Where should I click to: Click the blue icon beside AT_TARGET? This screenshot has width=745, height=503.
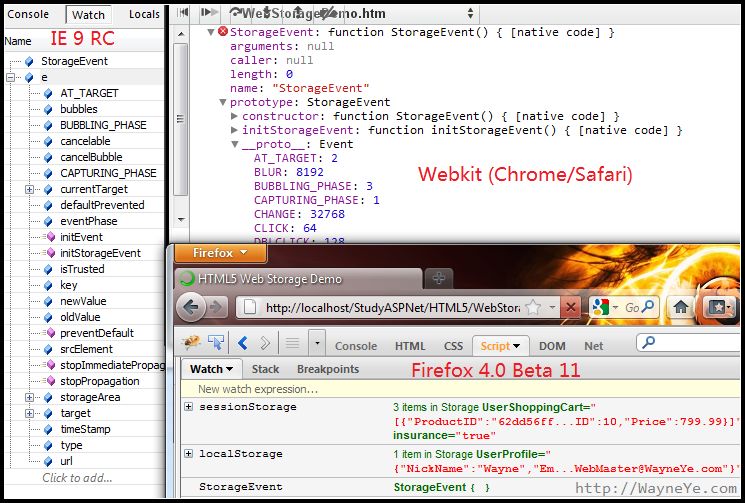[48, 94]
